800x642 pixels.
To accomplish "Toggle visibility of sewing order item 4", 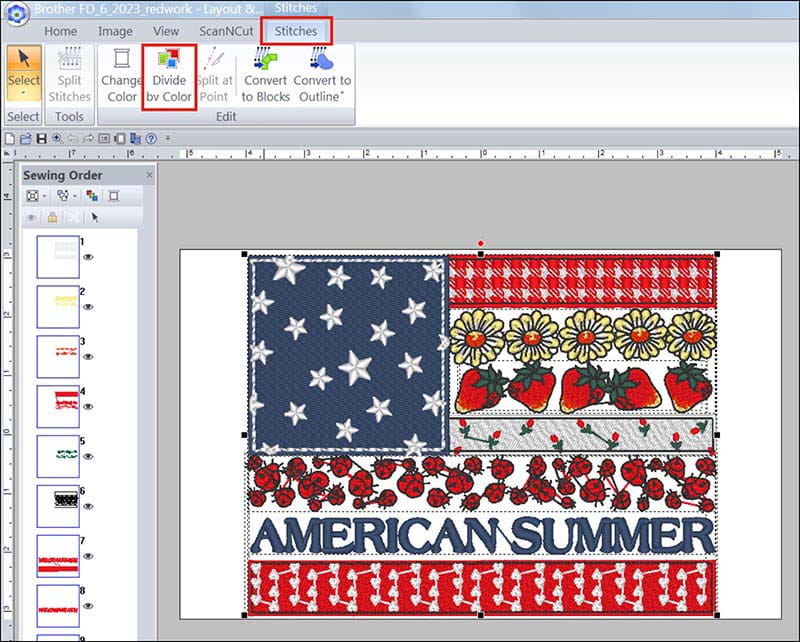I will click(89, 407).
